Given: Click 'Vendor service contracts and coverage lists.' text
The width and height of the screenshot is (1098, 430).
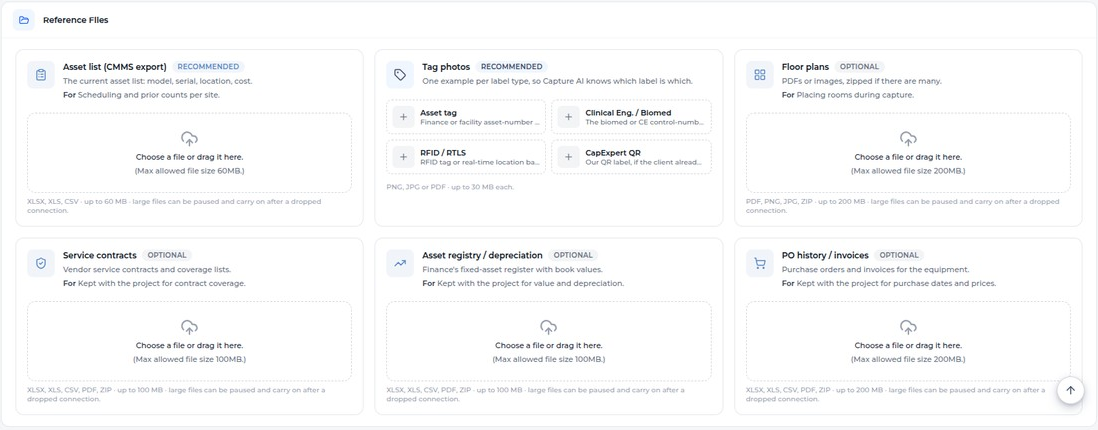Looking at the screenshot, I should point(147,270).
